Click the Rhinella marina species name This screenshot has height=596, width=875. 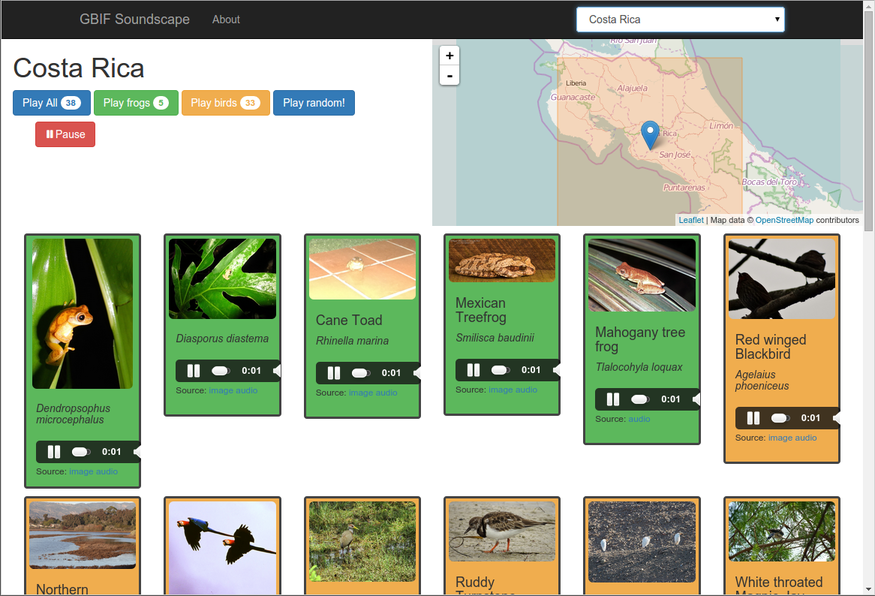point(352,341)
